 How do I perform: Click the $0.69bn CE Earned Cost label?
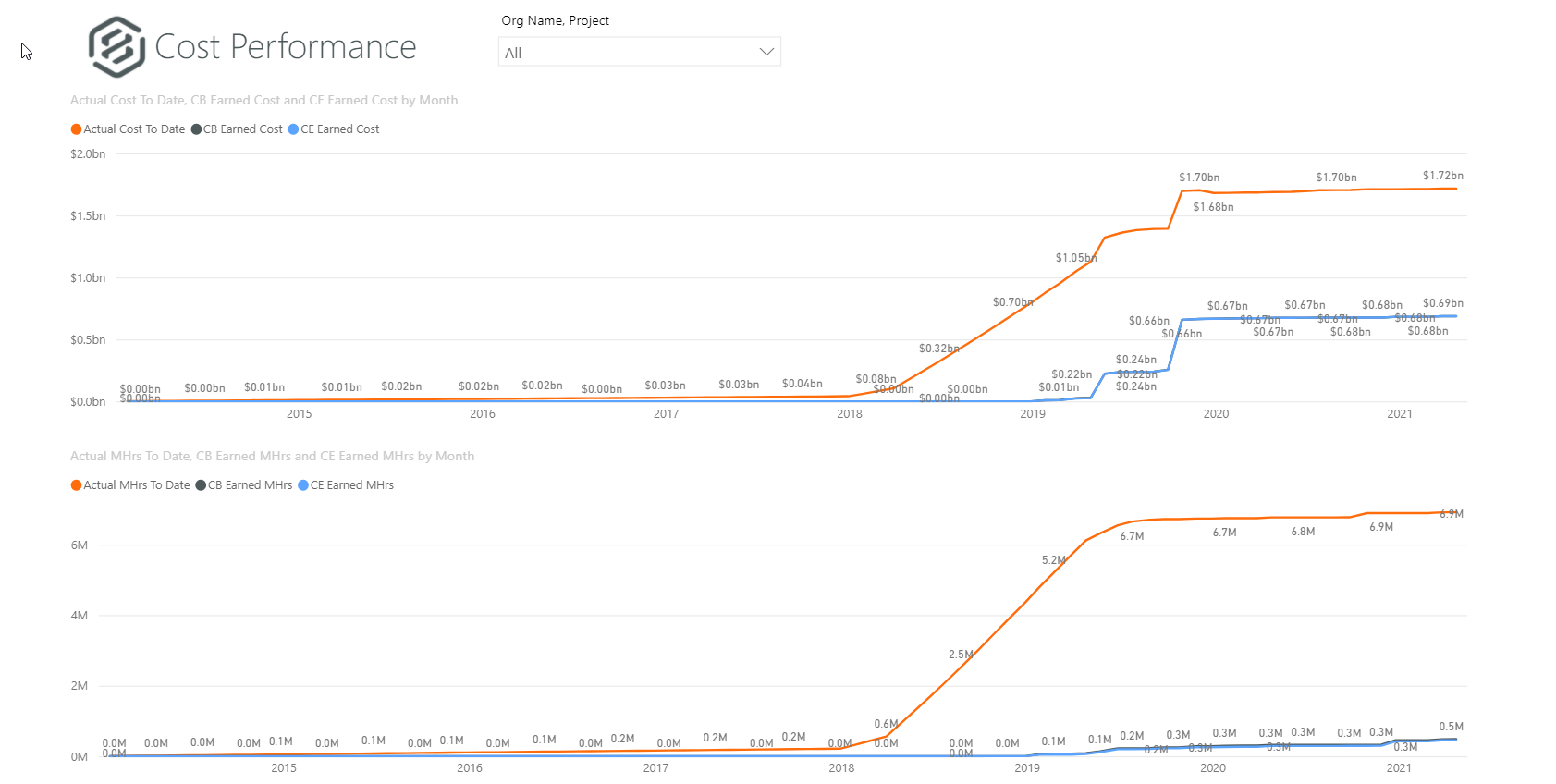[1442, 303]
